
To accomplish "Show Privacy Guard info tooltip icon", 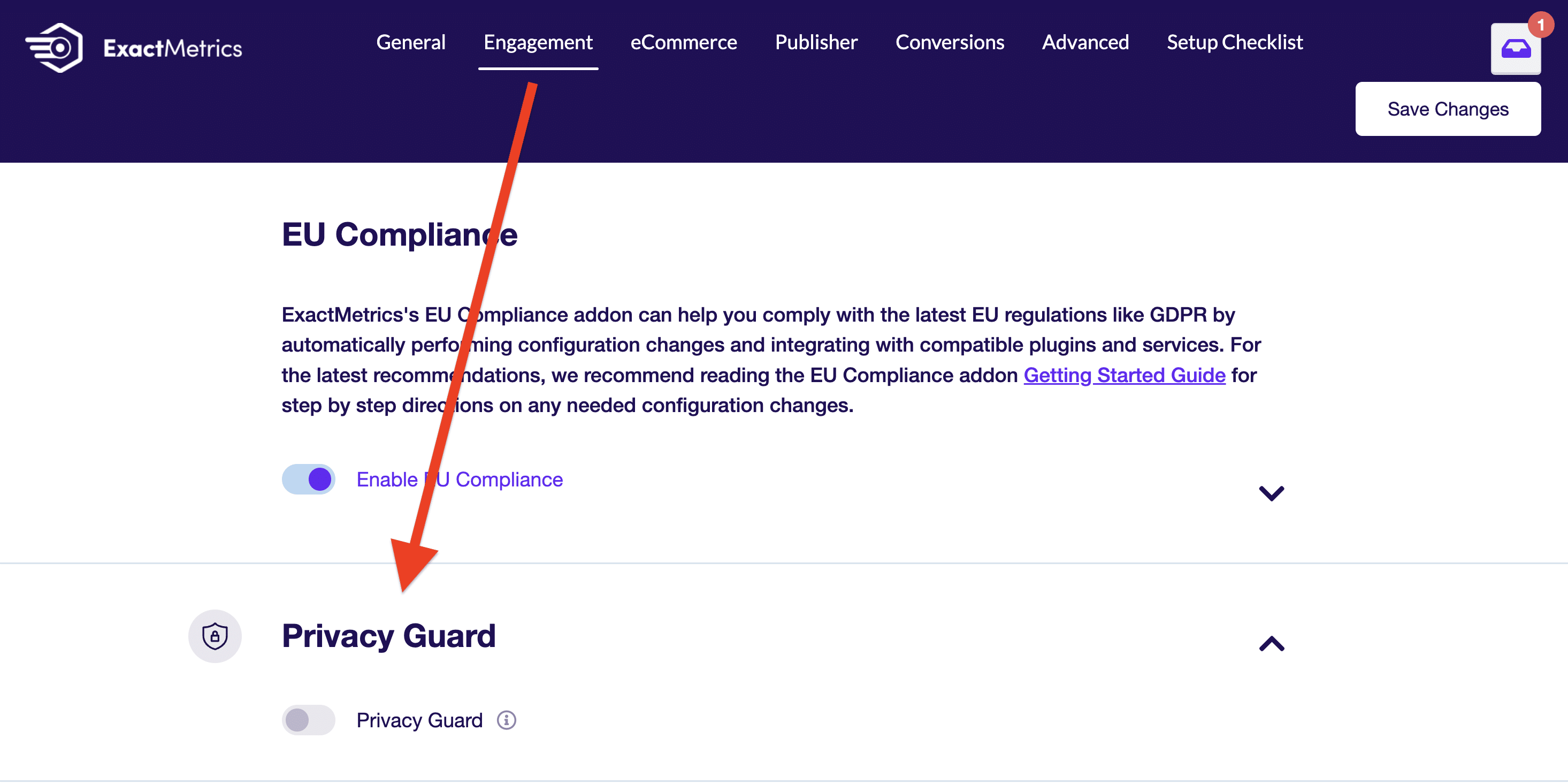I will (x=506, y=720).
